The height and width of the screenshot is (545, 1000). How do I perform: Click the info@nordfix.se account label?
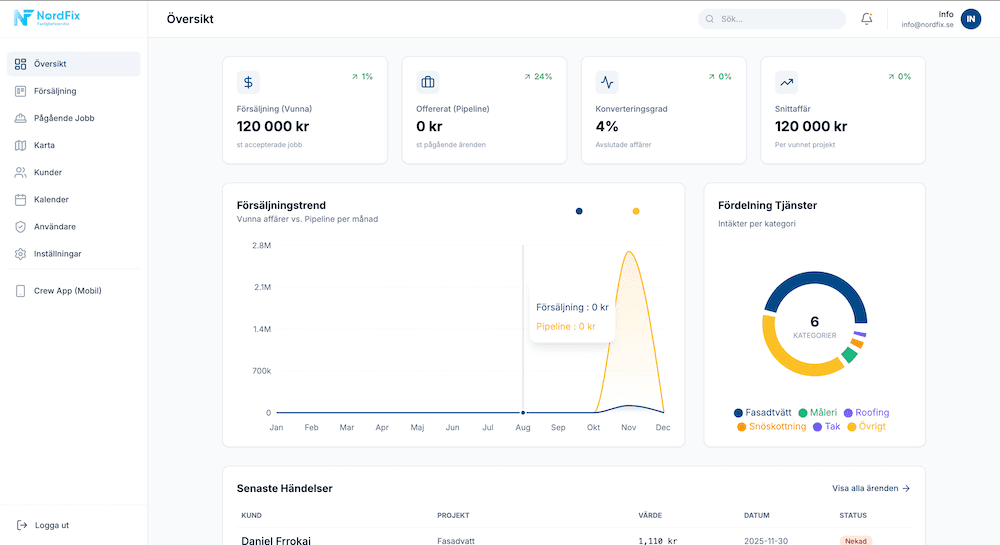tap(927, 25)
